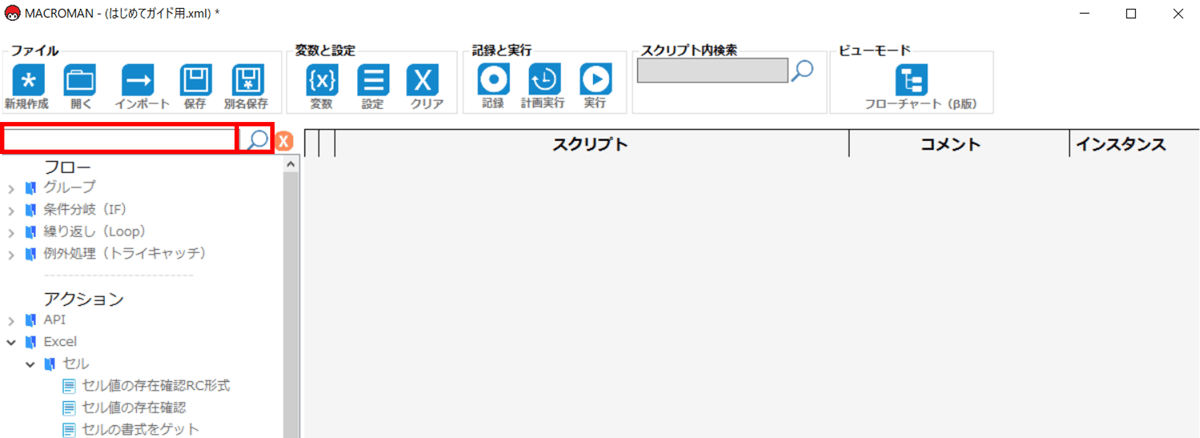Click the スクリプト column header
Screen dimensions: 1200x438
coord(591,144)
